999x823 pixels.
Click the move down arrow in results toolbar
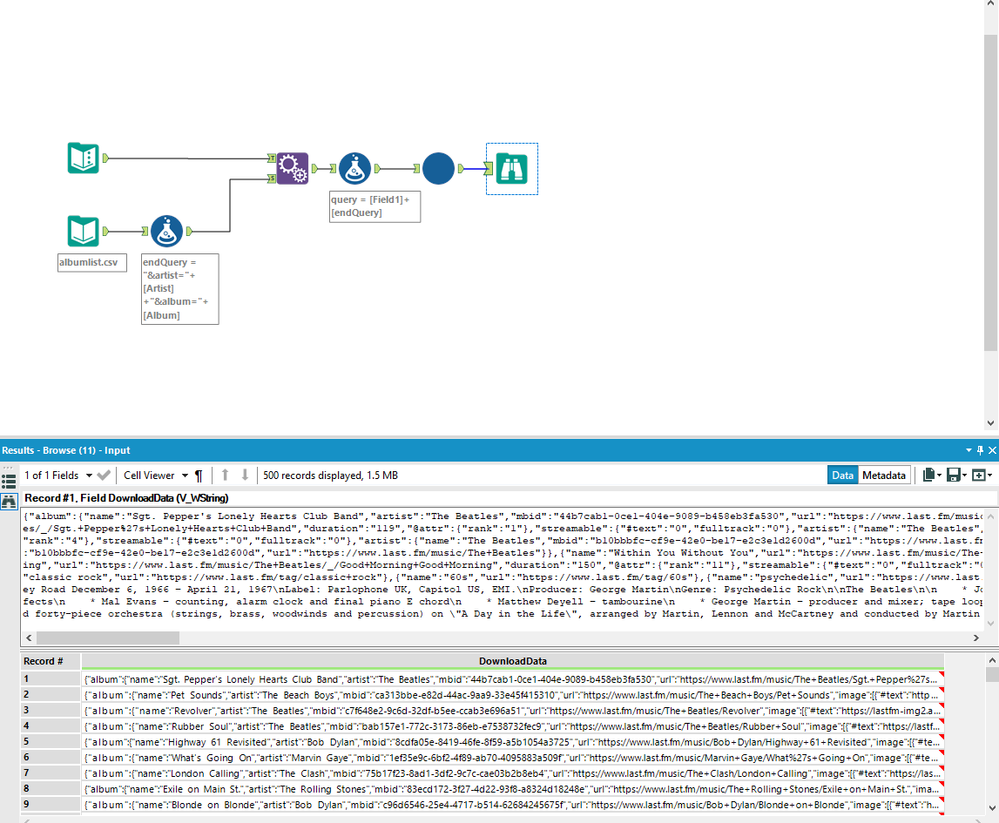(245, 475)
